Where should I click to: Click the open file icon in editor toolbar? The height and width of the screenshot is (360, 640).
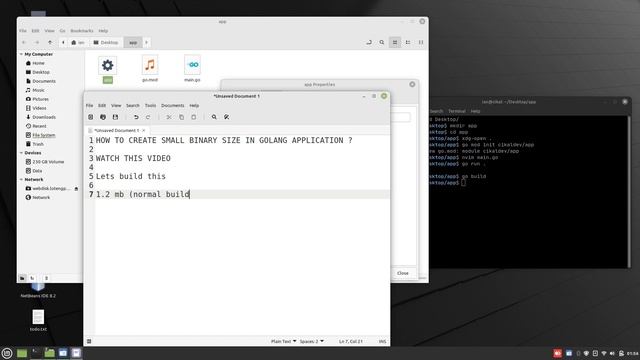(103, 117)
